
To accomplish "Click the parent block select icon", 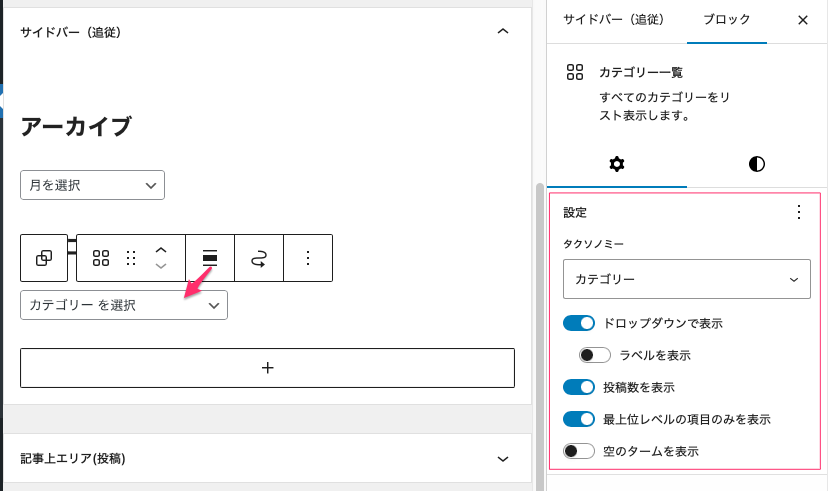I will [44, 259].
